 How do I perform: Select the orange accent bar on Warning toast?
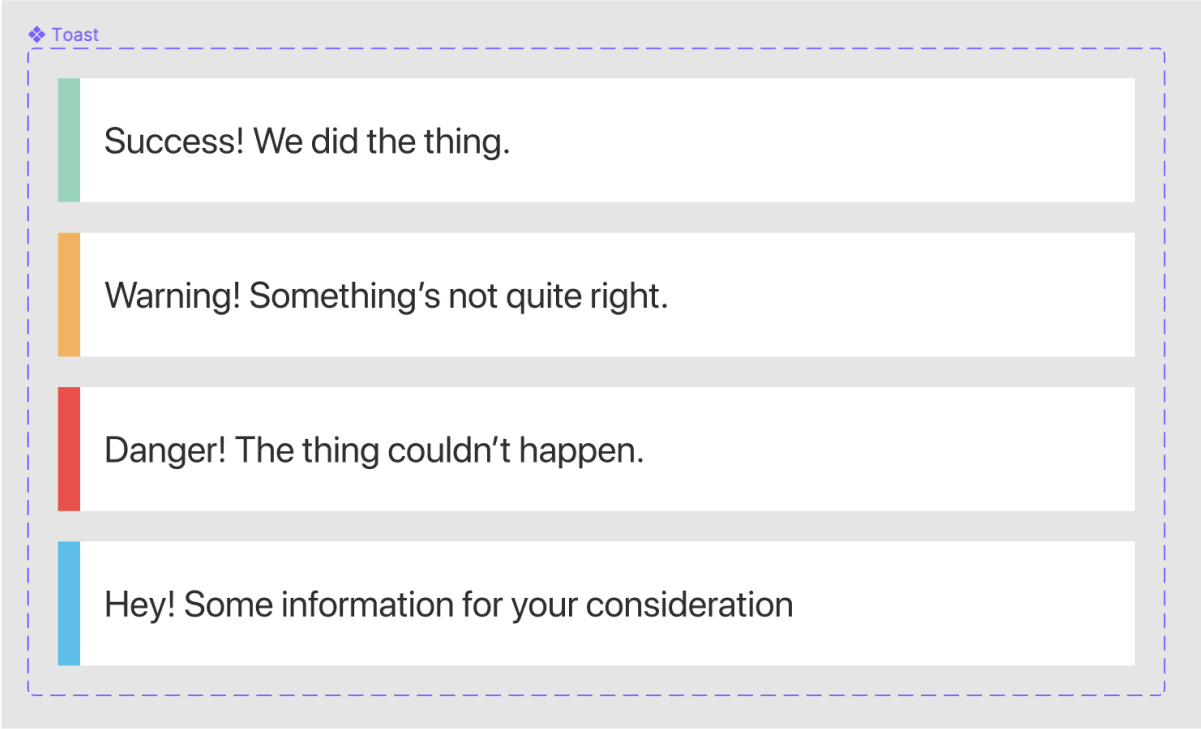point(69,295)
